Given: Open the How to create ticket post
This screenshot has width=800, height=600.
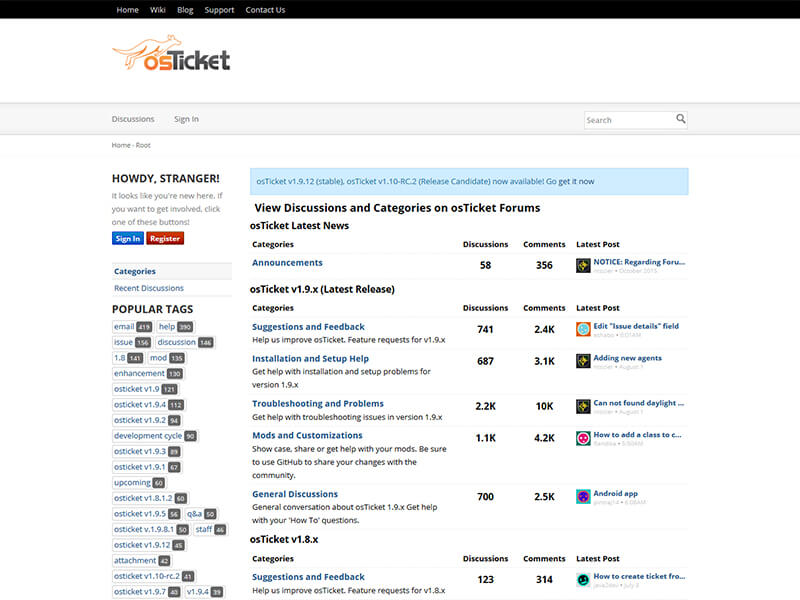Looking at the screenshot, I should 639,576.
